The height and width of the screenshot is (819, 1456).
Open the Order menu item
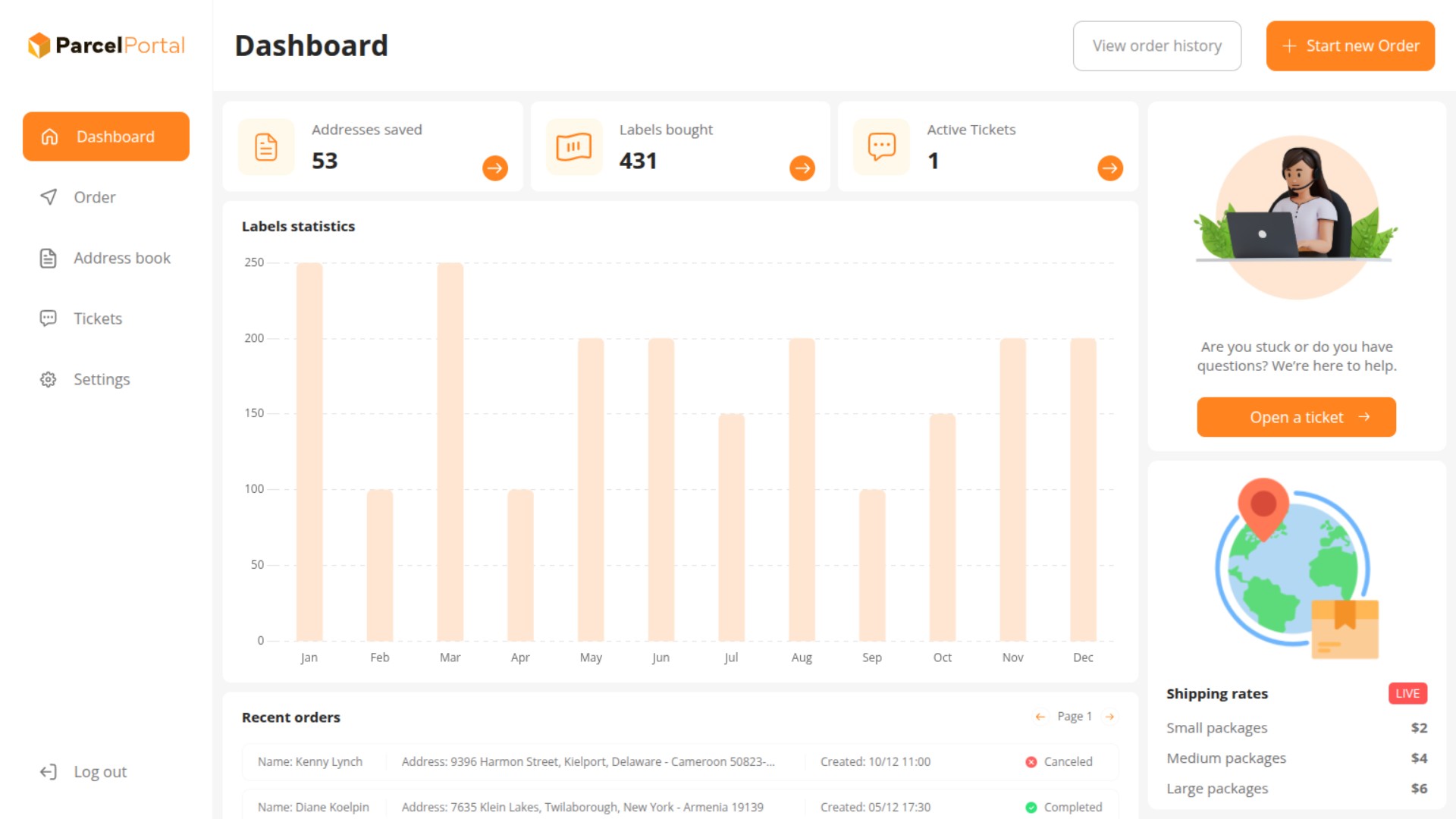[x=94, y=197]
